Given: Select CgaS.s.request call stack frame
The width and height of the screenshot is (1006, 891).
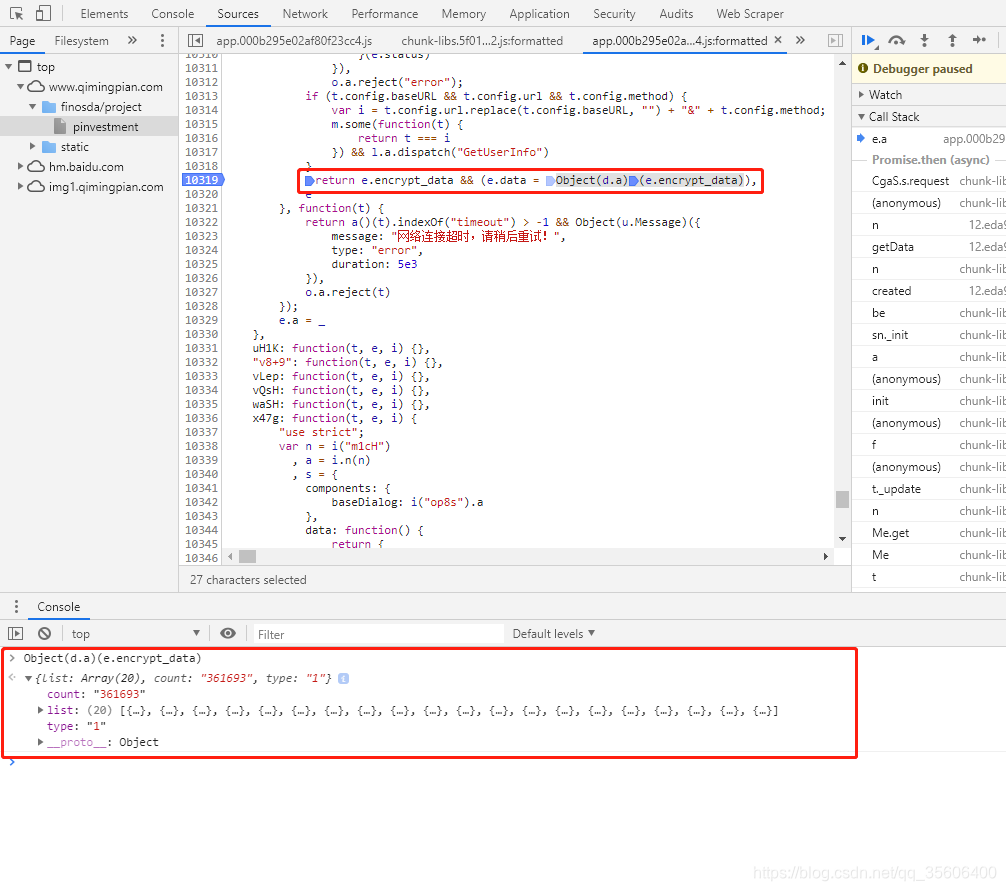Looking at the screenshot, I should tap(929, 181).
